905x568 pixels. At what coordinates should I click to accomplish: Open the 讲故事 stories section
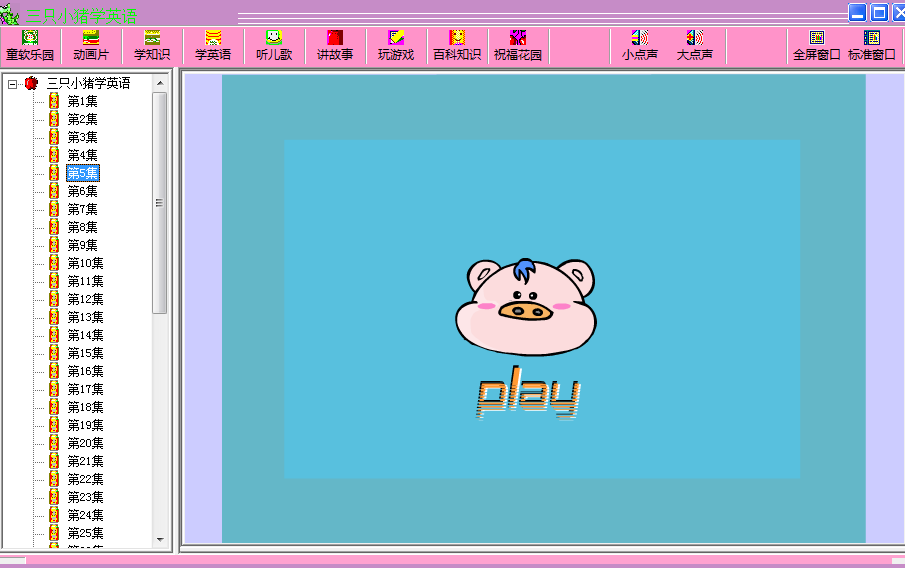335,46
